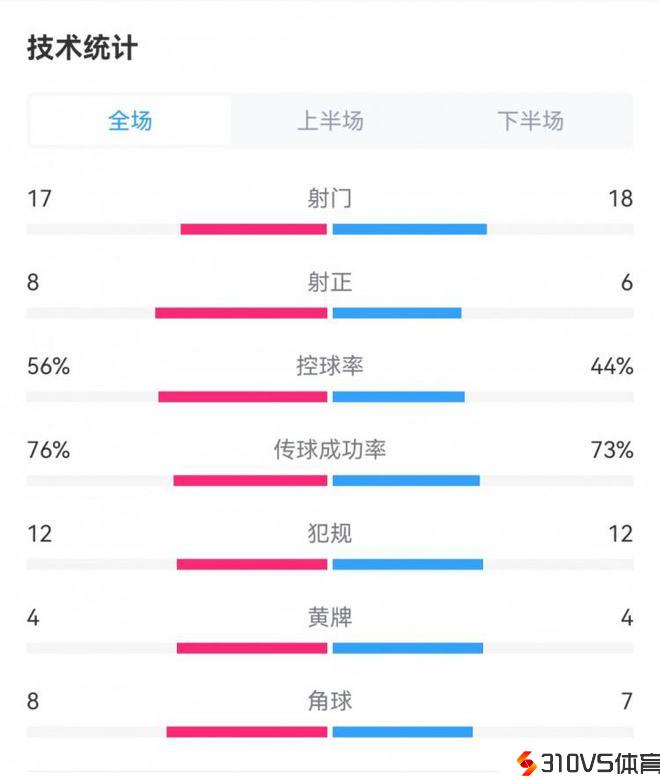Click the 射门 shots stat label
This screenshot has width=660, height=779.
[x=330, y=198]
